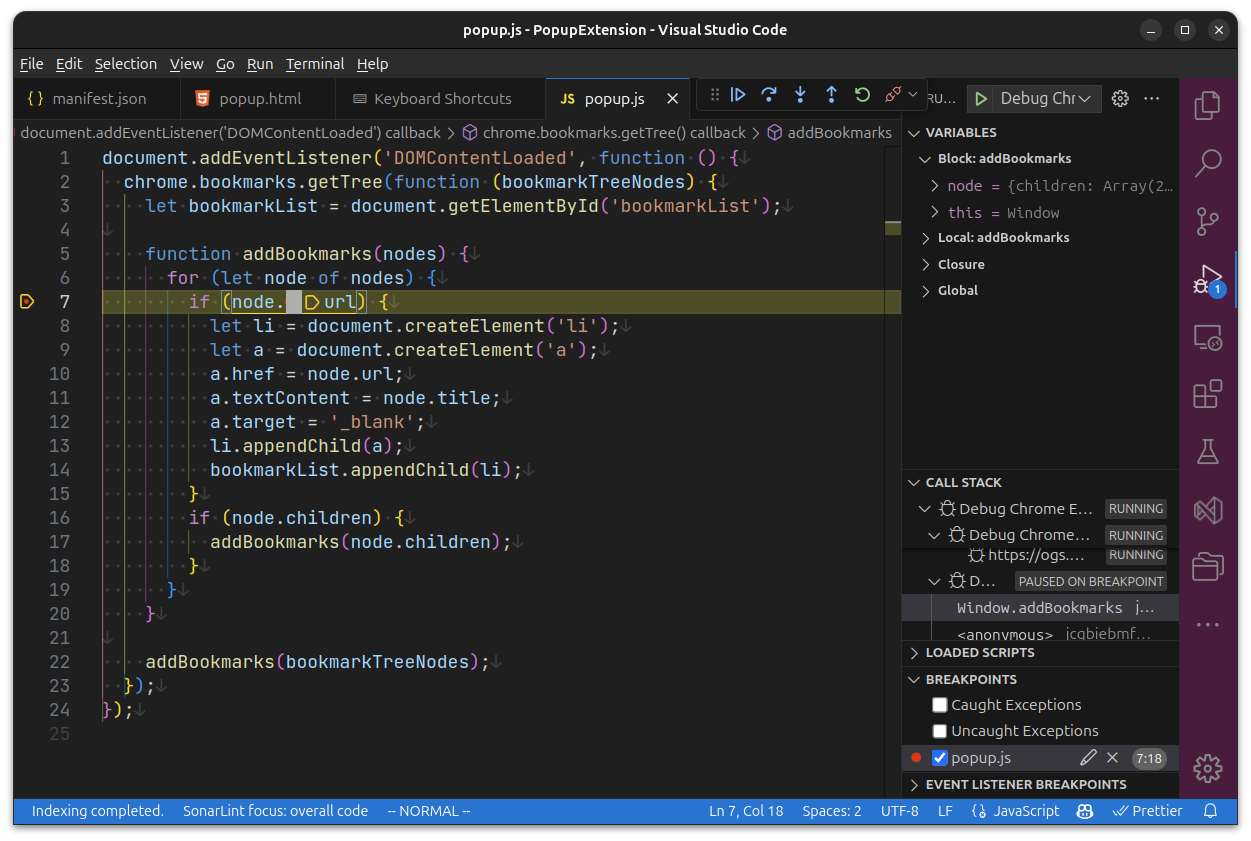Close the popup.js editor tab
The height and width of the screenshot is (841, 1251).
click(672, 99)
